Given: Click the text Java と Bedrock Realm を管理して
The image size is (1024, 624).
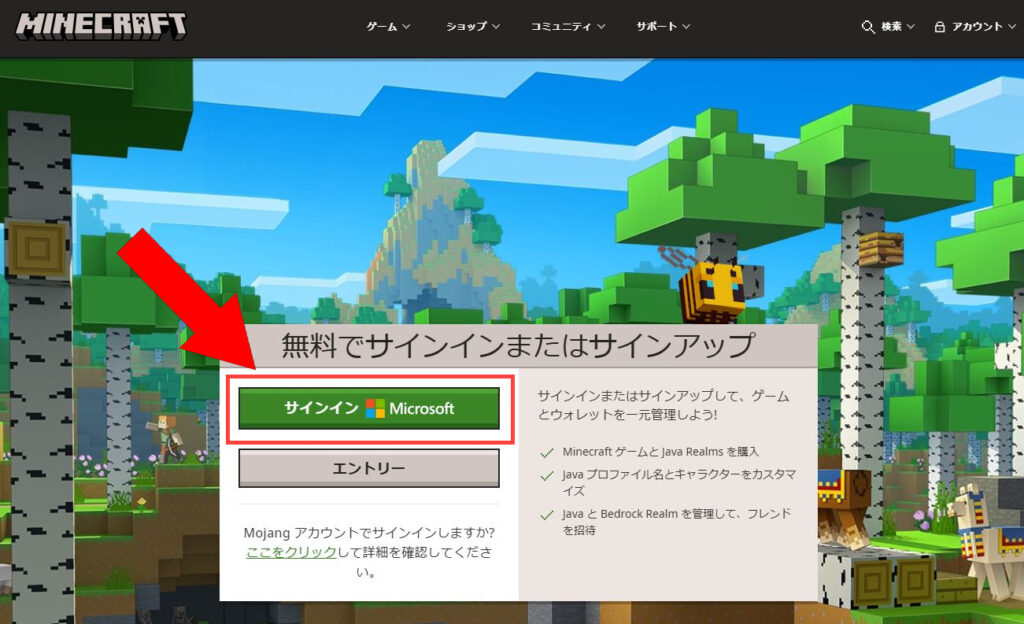Looking at the screenshot, I should 651,514.
